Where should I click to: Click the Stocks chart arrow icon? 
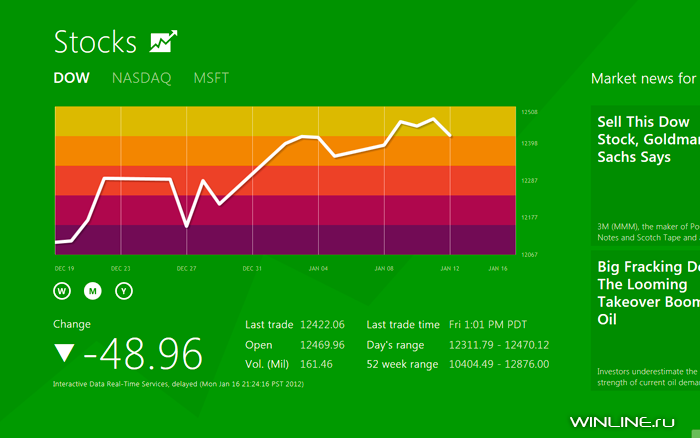[163, 42]
